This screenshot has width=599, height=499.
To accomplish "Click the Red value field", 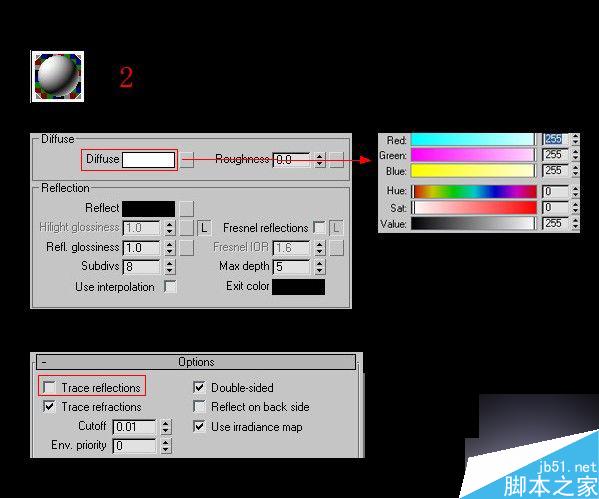I will click(555, 139).
